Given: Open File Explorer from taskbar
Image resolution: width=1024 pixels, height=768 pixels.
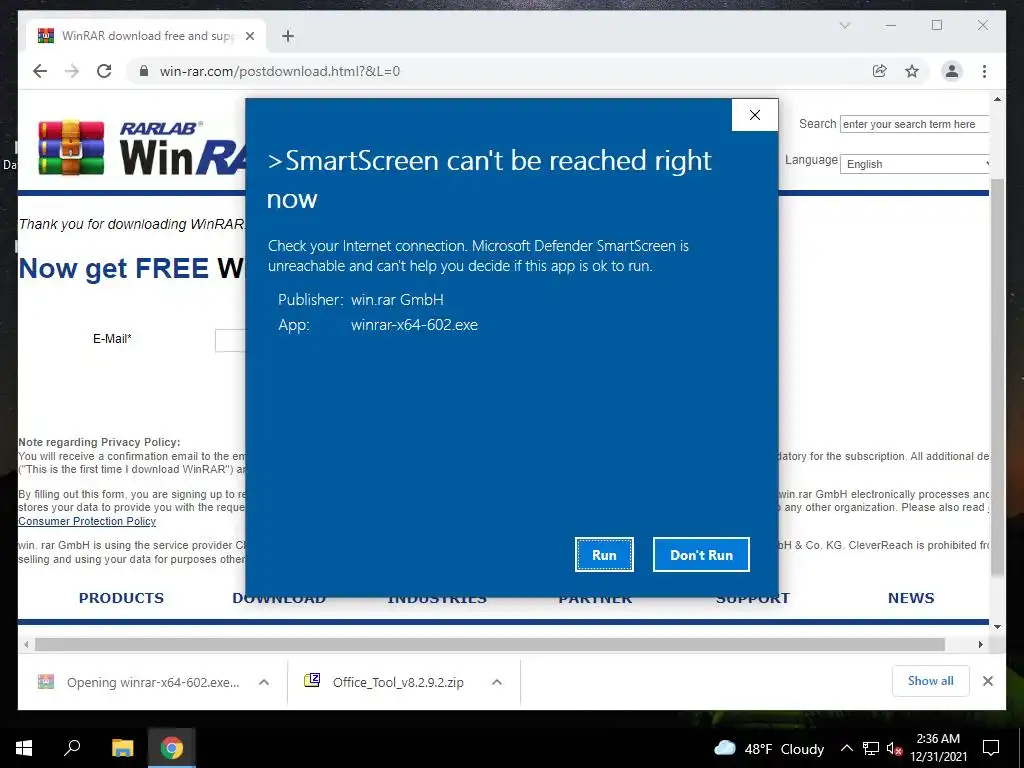Looking at the screenshot, I should (122, 748).
